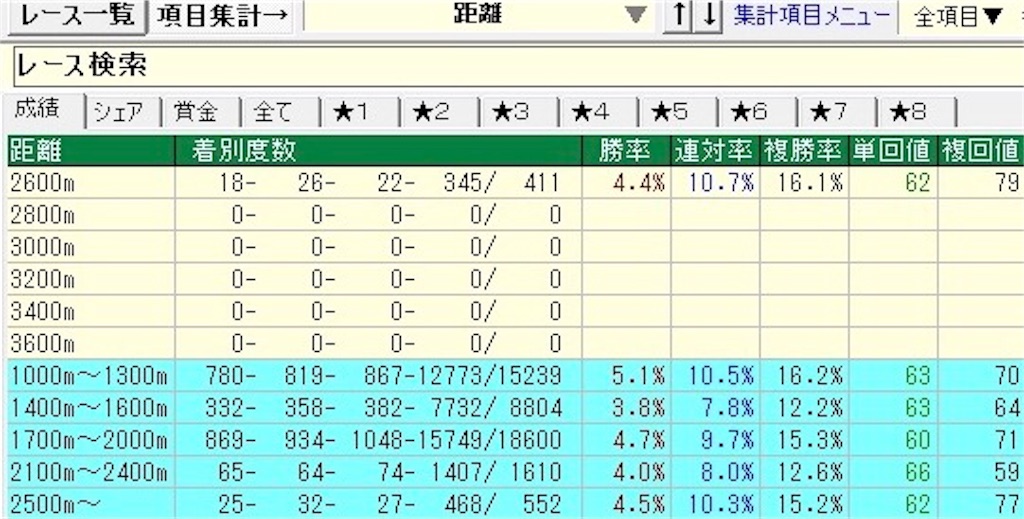Switch to the 賞金 tab
Image resolution: width=1024 pixels, height=519 pixels.
tap(201, 113)
